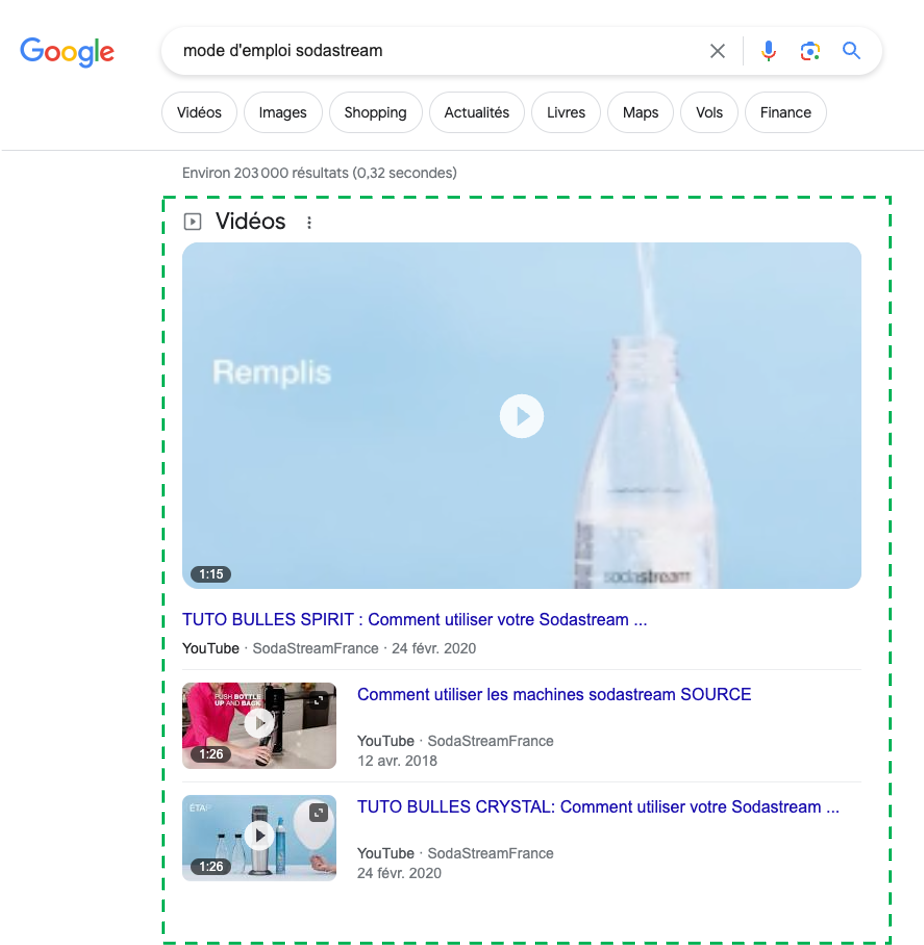Click the 1:15 duration badge on the large video
The image size is (924, 945).
point(211,574)
